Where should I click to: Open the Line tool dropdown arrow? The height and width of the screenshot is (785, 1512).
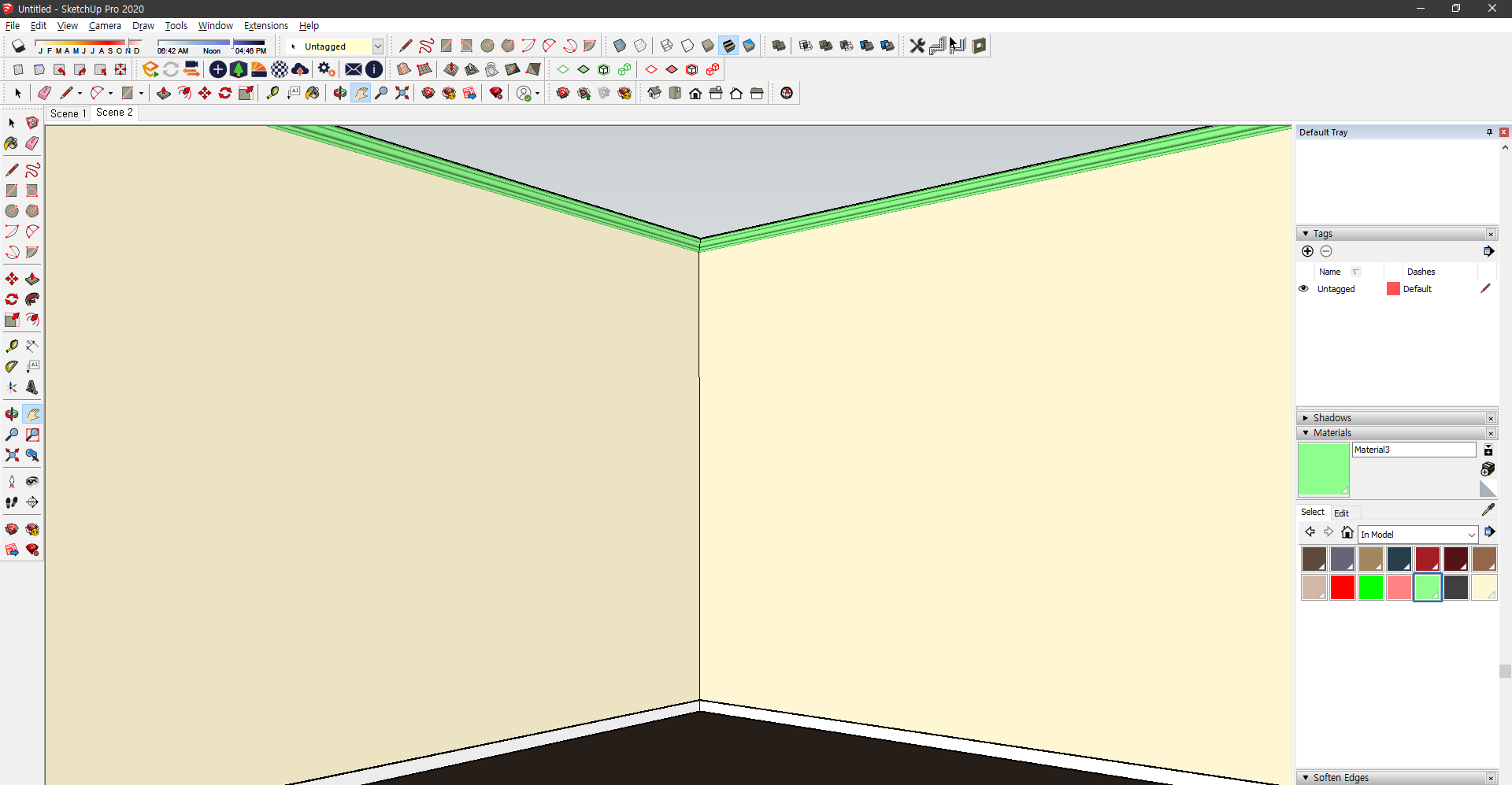80,93
